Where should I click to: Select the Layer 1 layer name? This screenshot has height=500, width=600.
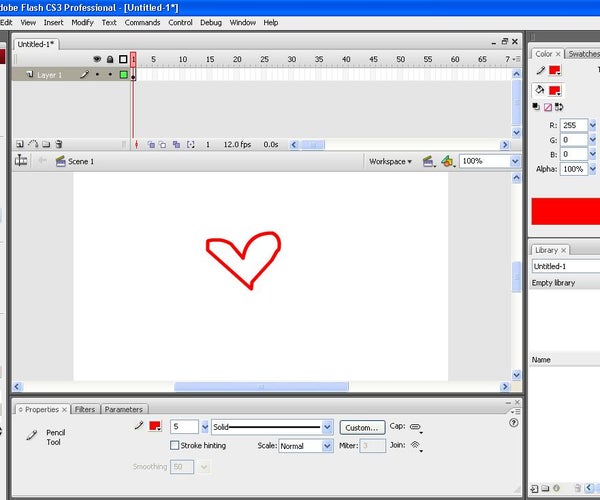(49, 75)
